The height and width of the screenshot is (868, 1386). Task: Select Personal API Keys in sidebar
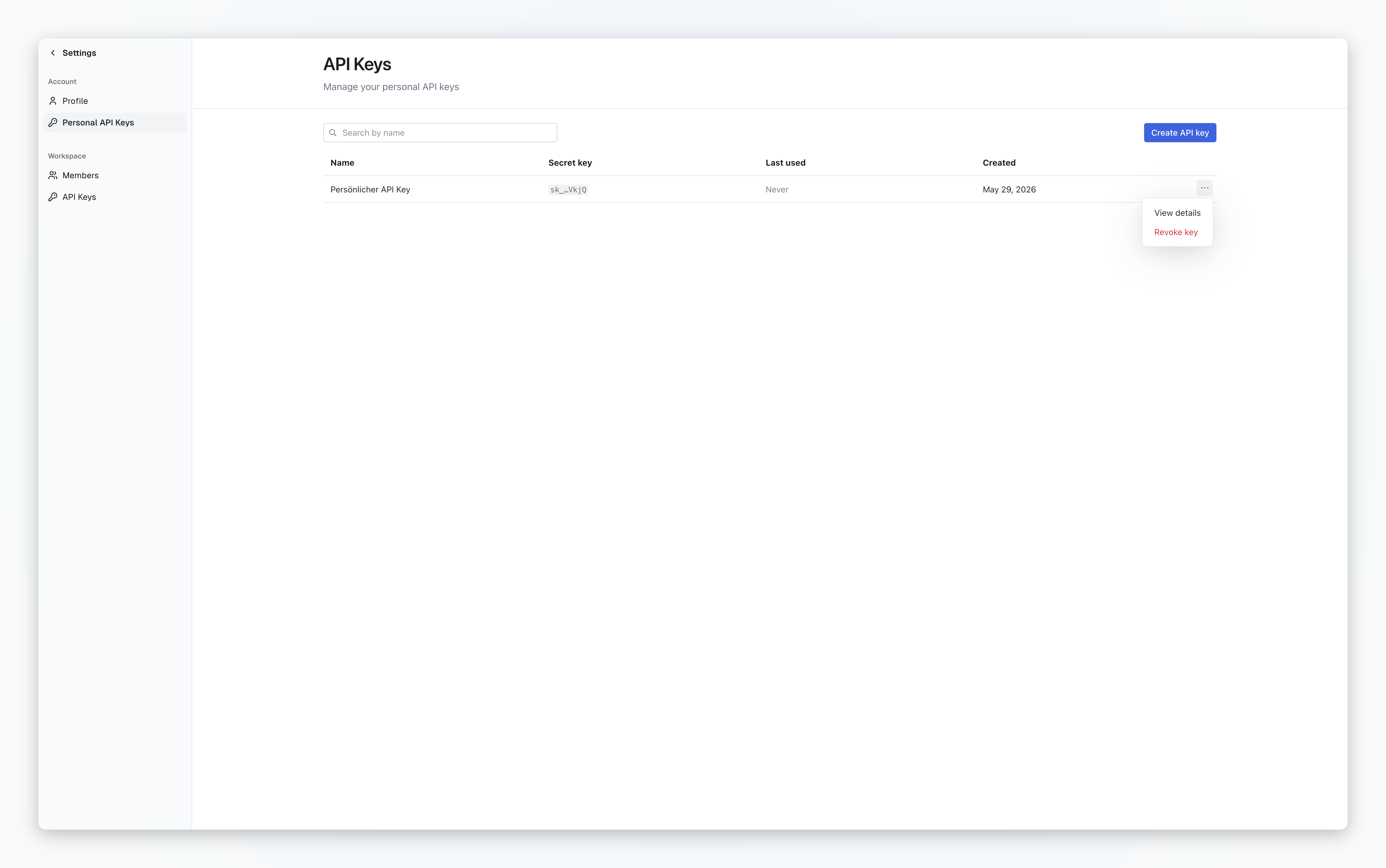pyautogui.click(x=115, y=123)
